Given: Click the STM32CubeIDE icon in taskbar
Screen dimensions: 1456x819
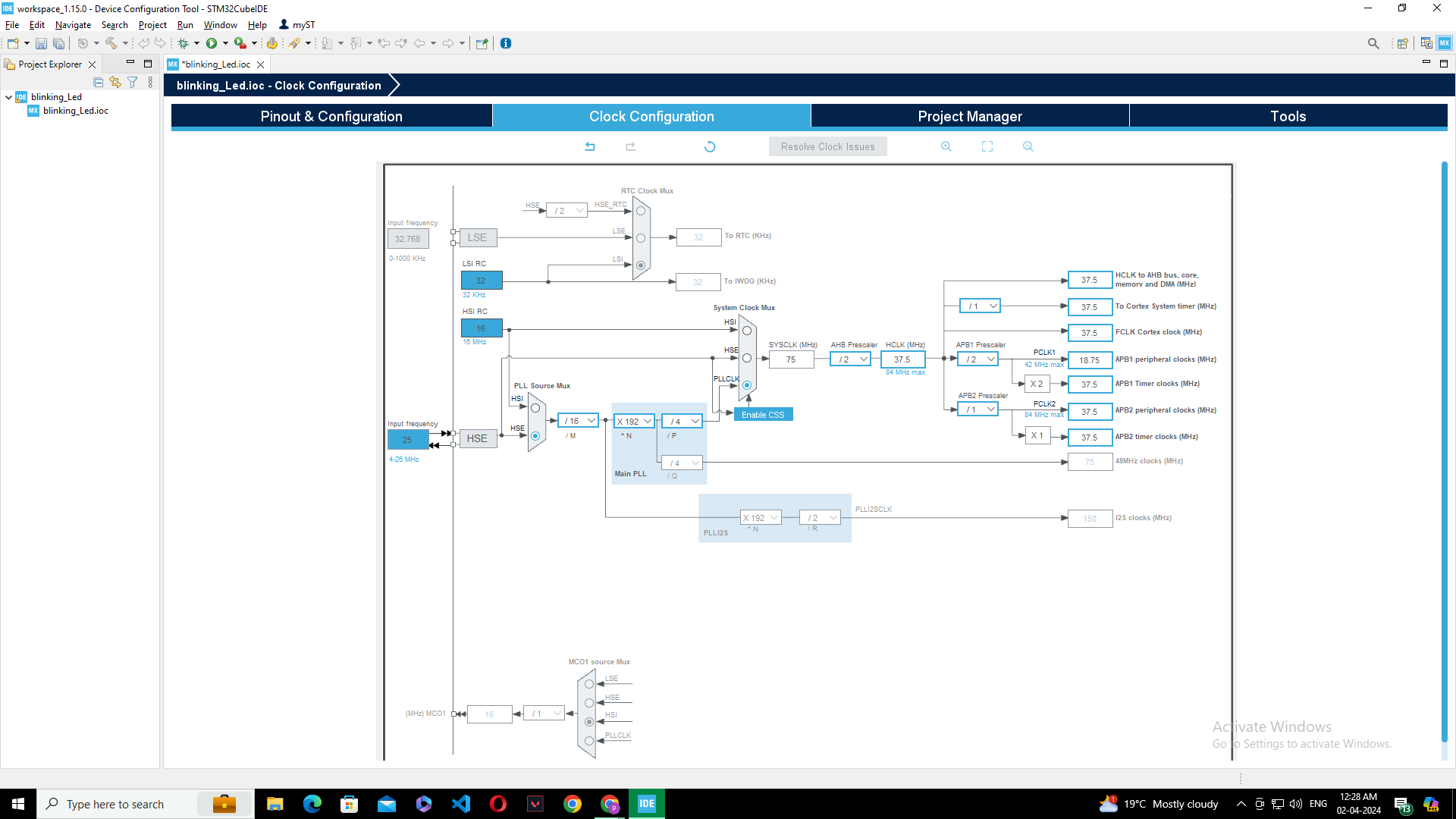Looking at the screenshot, I should click(x=647, y=803).
